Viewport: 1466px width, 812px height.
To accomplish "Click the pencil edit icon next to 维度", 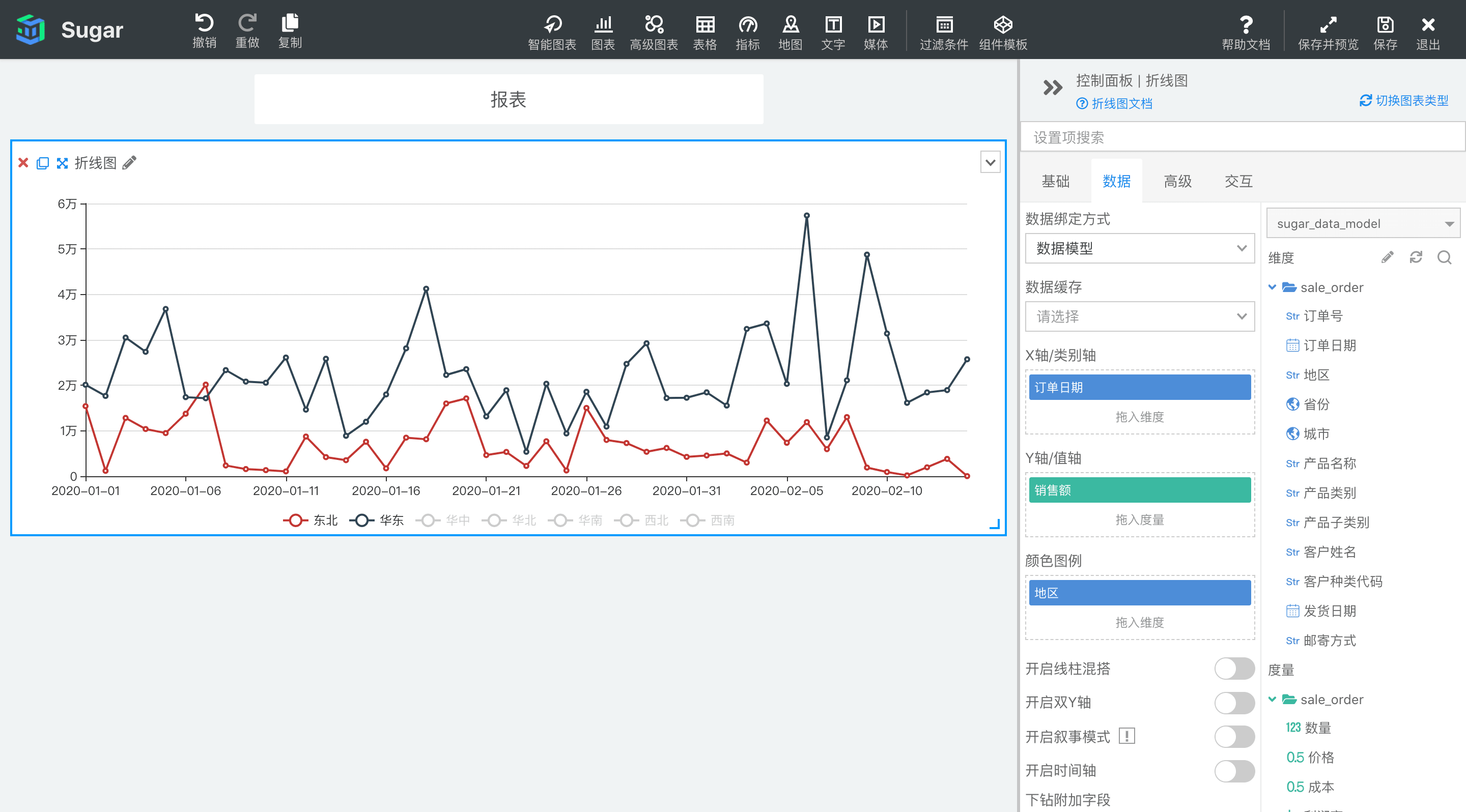I will (1387, 257).
